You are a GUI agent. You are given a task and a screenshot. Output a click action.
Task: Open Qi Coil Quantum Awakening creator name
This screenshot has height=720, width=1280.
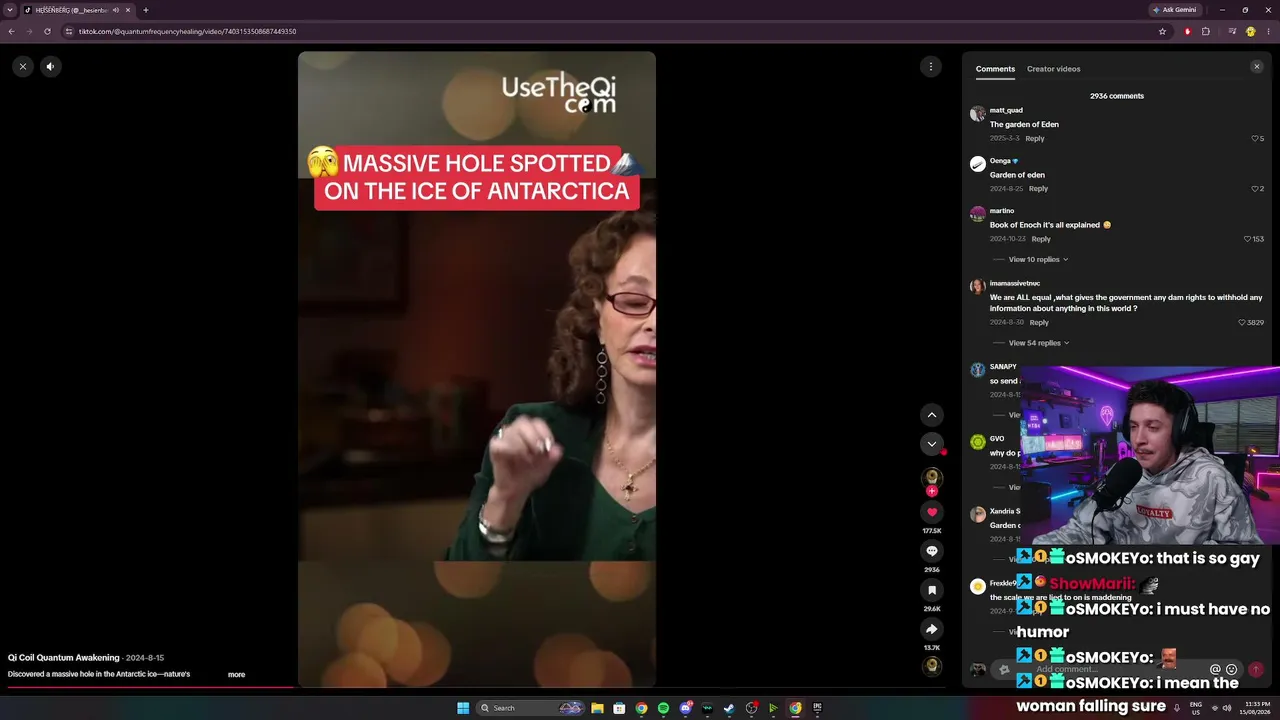pos(64,658)
